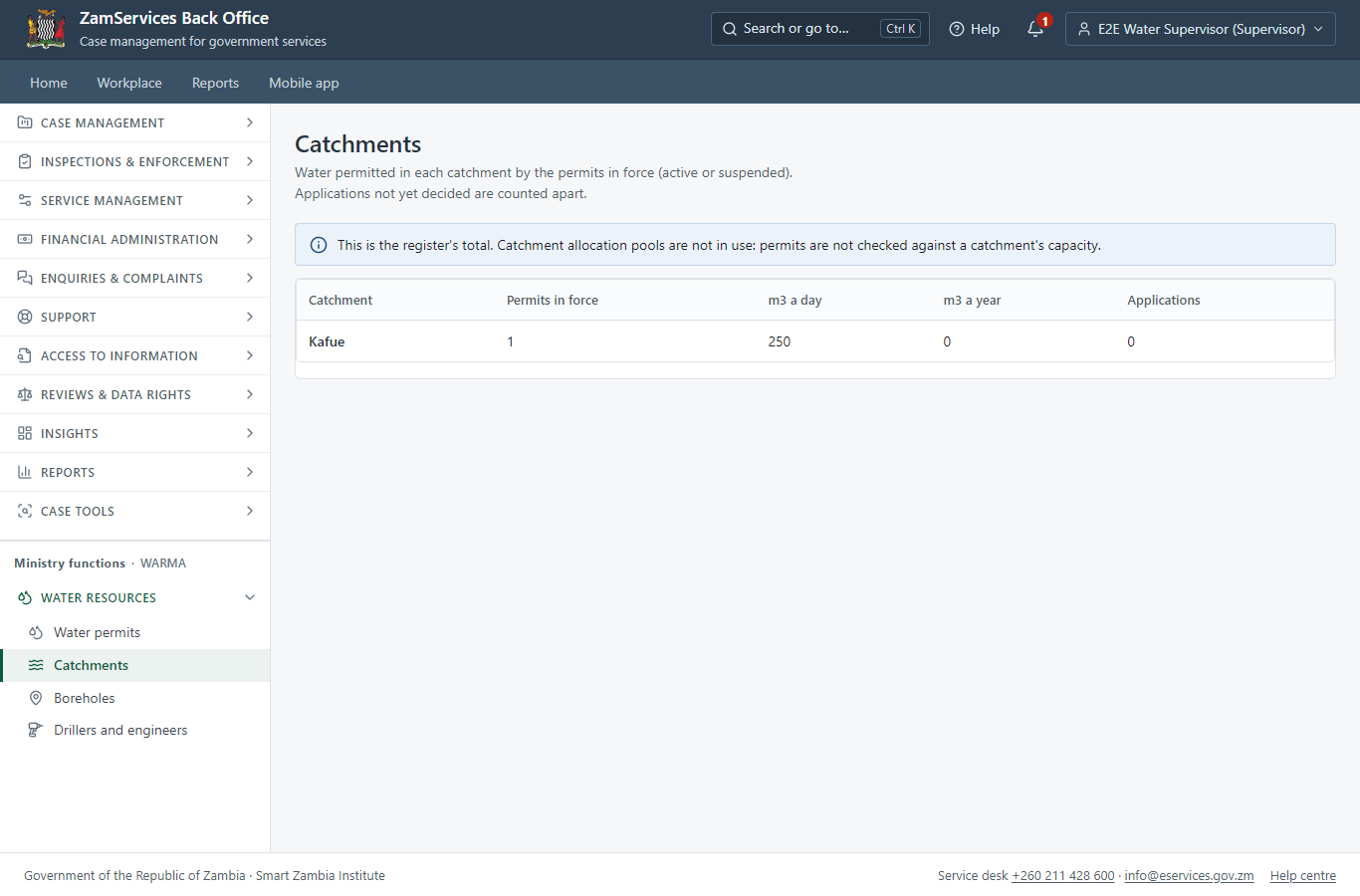Click the Boreholes map pin icon
The height and width of the screenshot is (896, 1360).
(36, 698)
